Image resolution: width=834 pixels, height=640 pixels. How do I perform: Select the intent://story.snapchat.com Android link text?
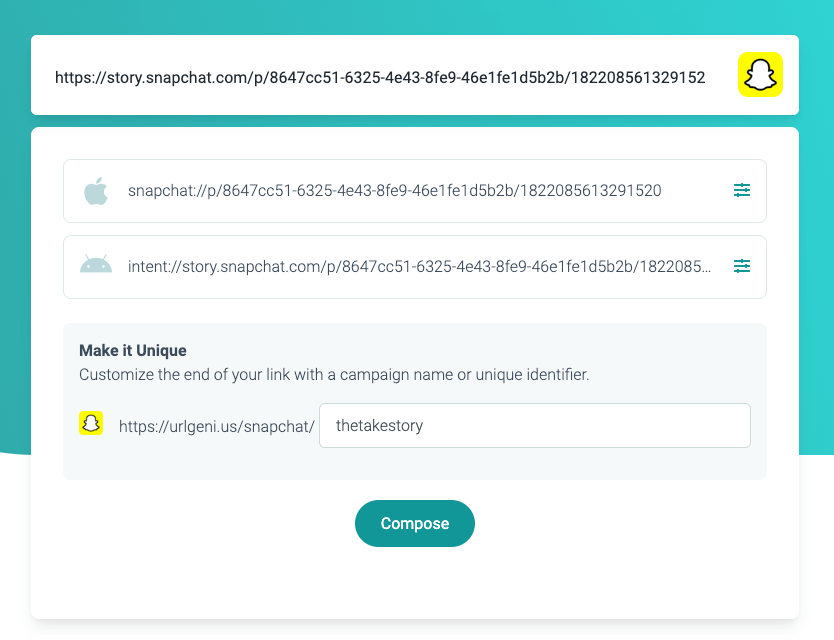pos(419,267)
